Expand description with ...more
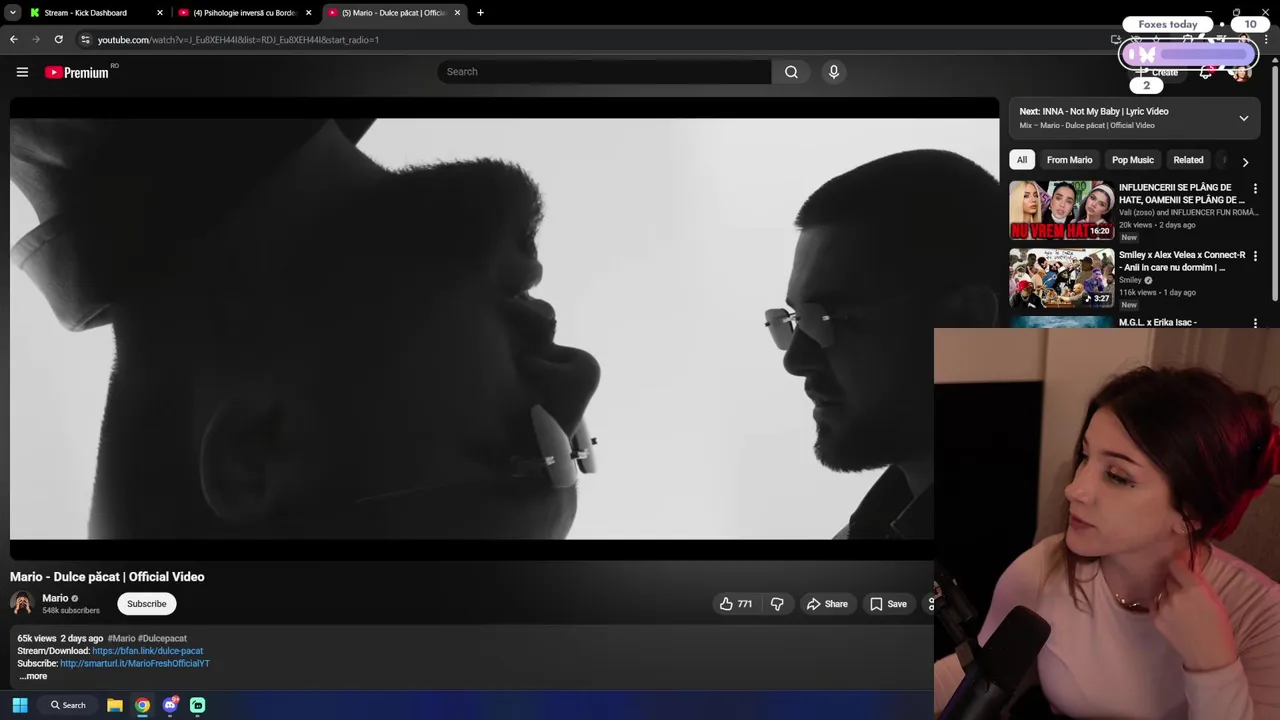Image resolution: width=1280 pixels, height=720 pixels. tap(33, 676)
